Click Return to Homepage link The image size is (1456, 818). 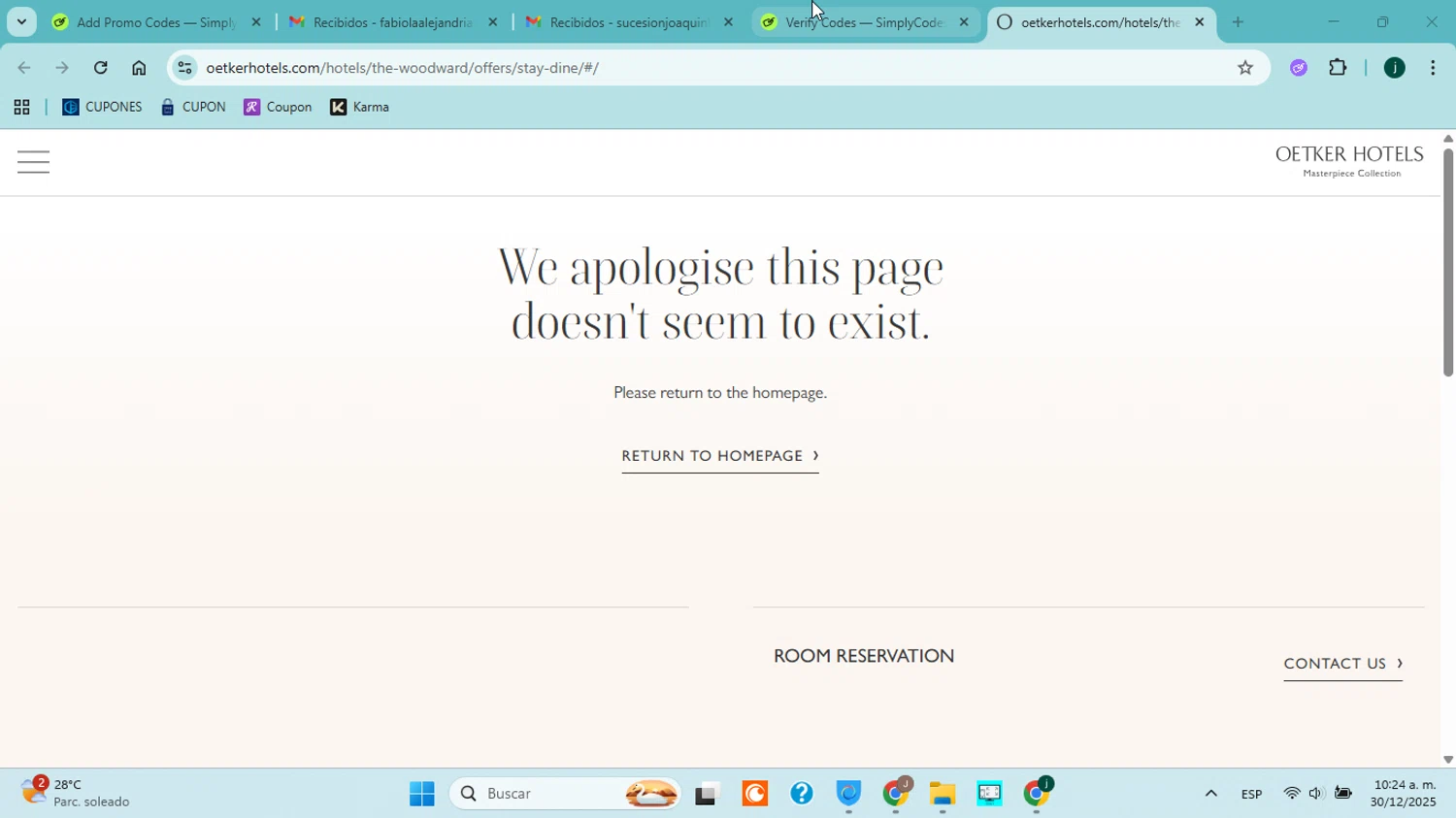click(720, 456)
